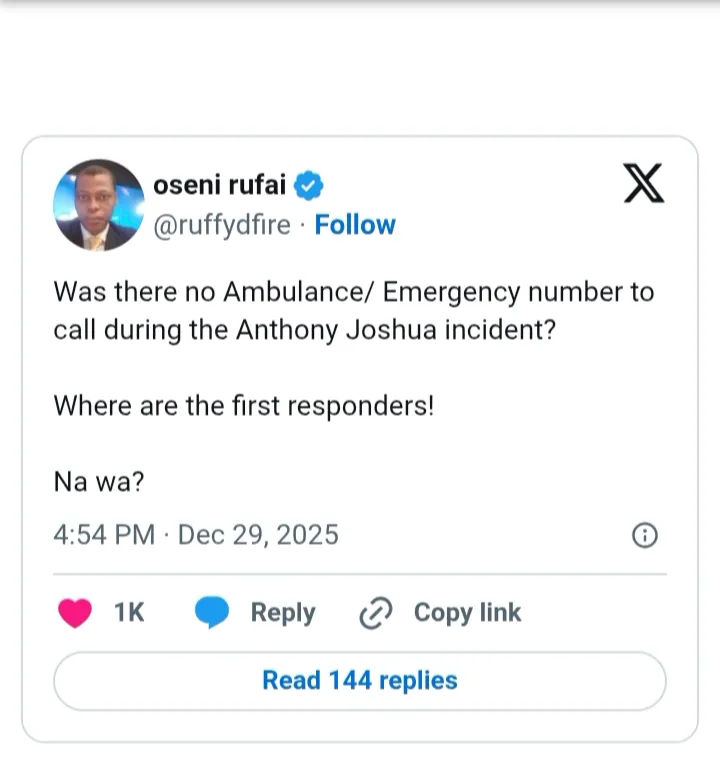Viewport: 720px width, 770px height.
Task: Open the @ruffydfire handle link
Action: pos(223,225)
